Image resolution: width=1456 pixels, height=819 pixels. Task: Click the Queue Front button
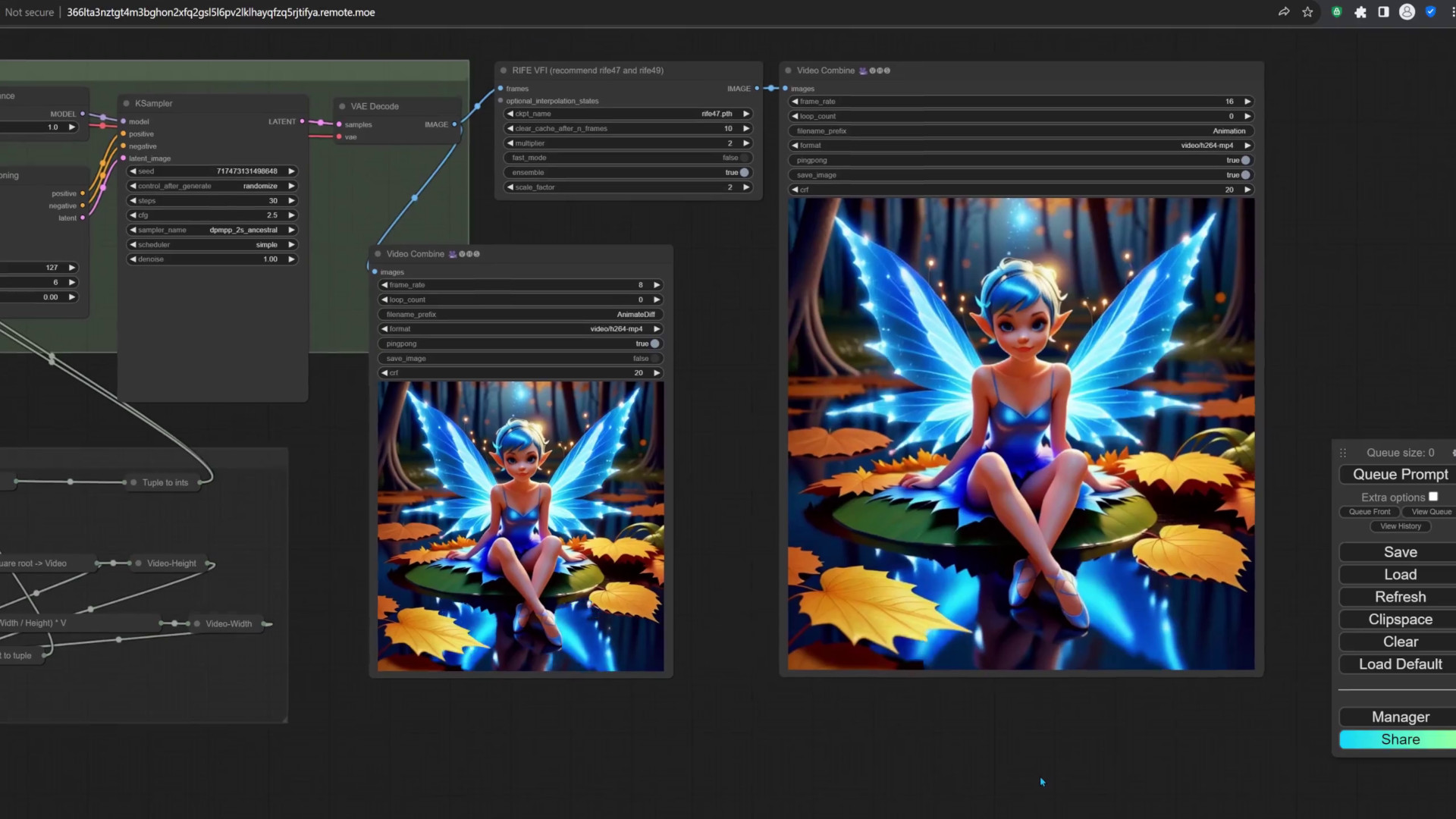coord(1370,512)
